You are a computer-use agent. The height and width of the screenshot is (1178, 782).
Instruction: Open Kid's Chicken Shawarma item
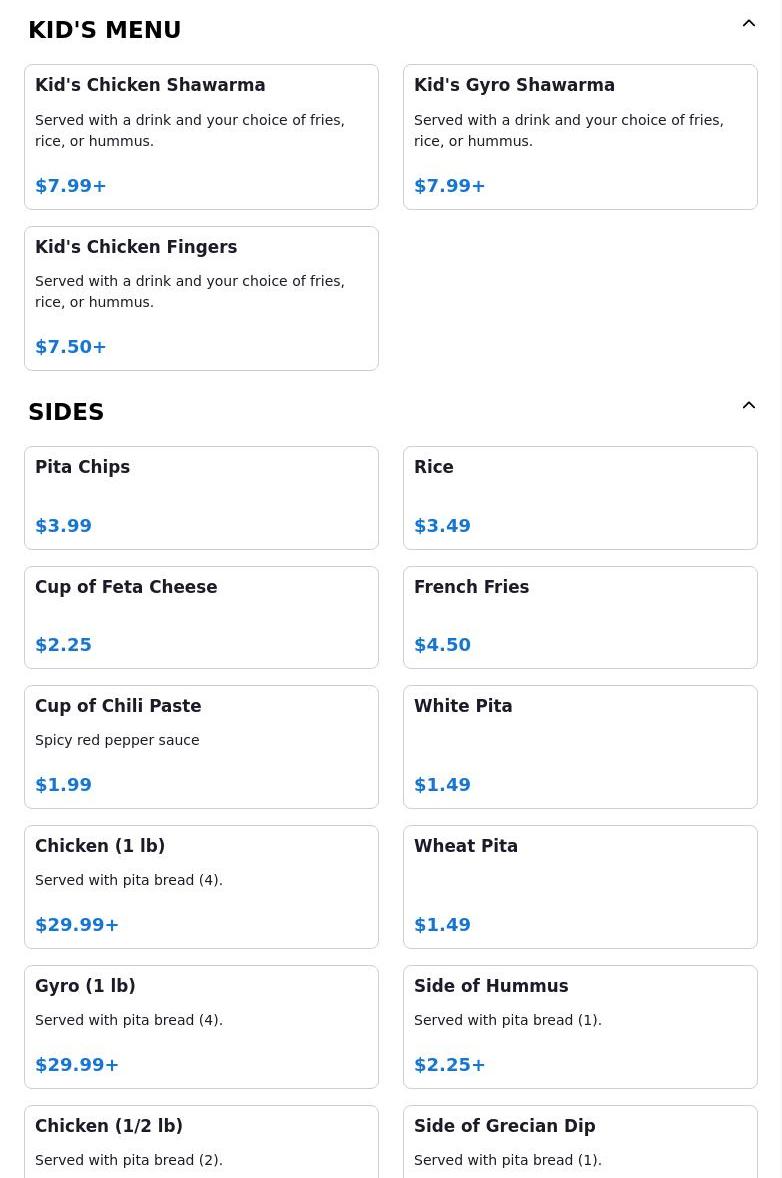pos(201,137)
